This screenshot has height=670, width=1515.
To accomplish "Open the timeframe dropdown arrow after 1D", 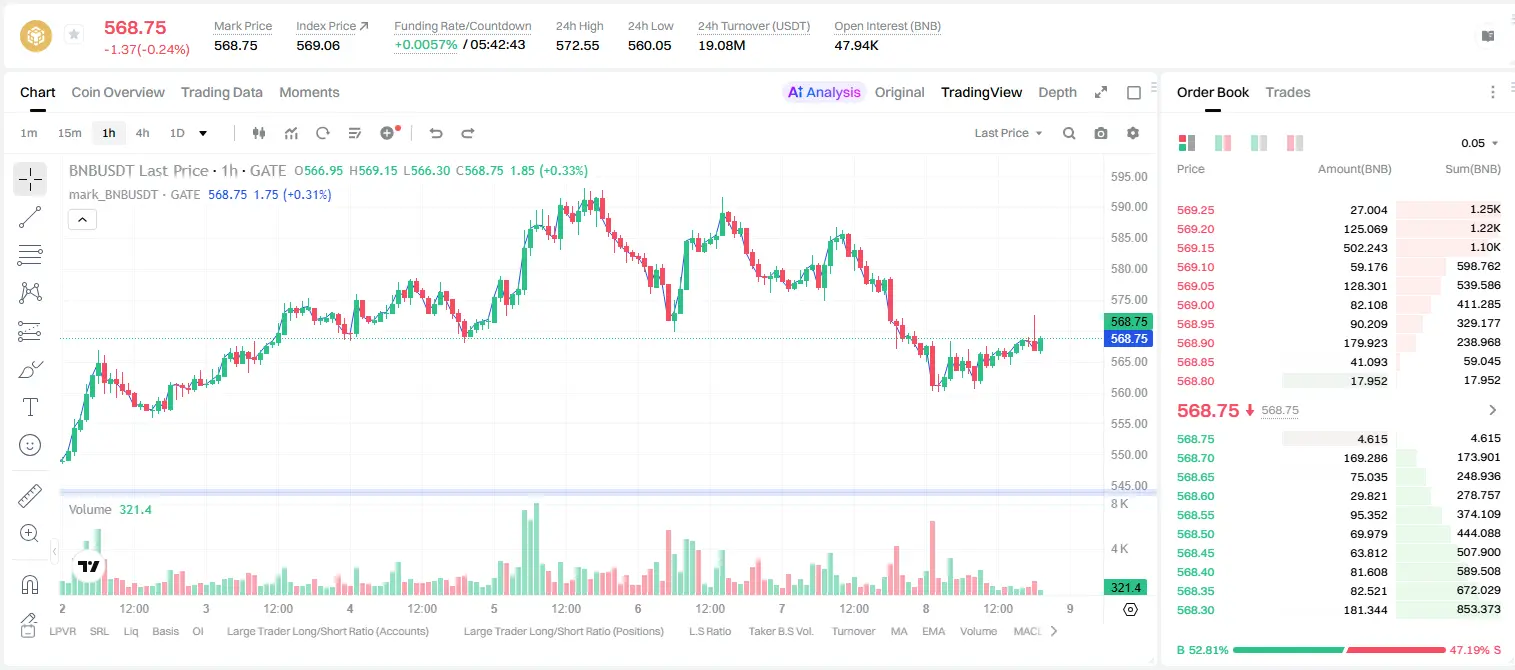I will click(203, 133).
